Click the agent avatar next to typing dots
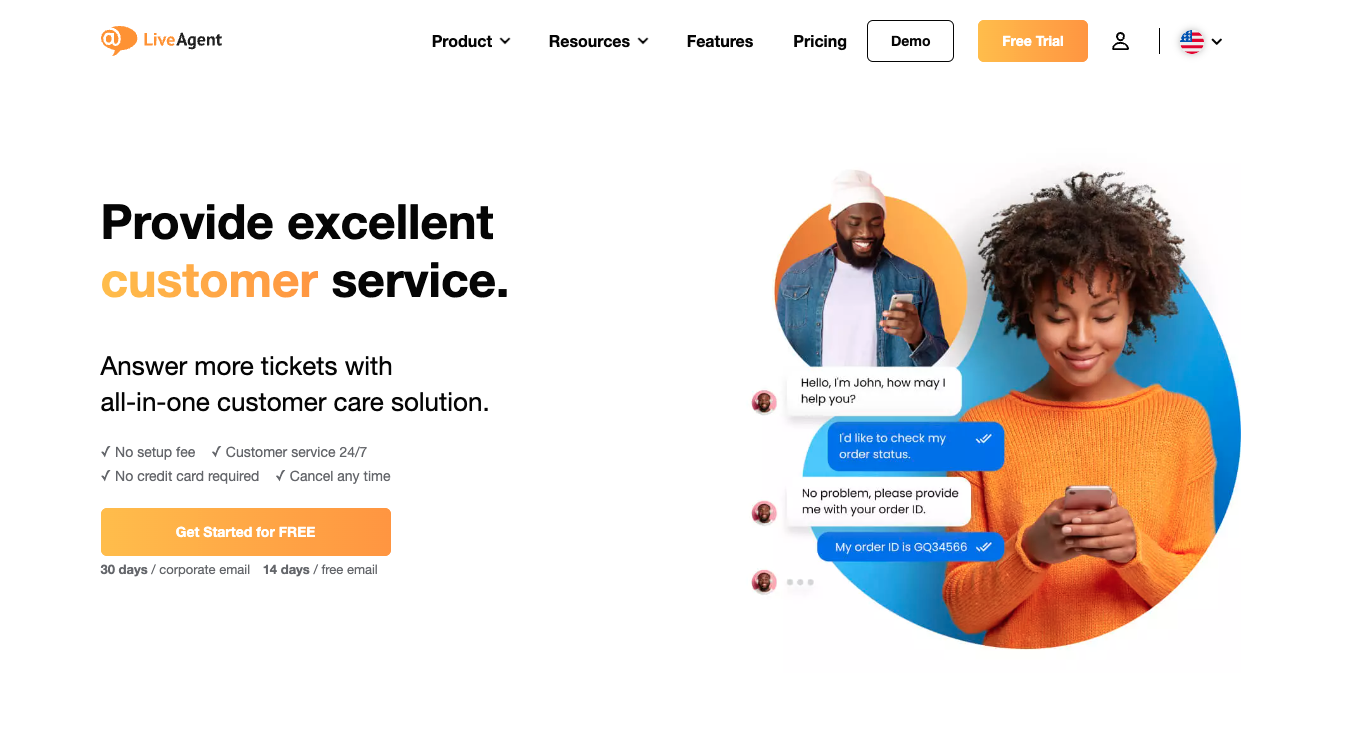 (x=764, y=581)
